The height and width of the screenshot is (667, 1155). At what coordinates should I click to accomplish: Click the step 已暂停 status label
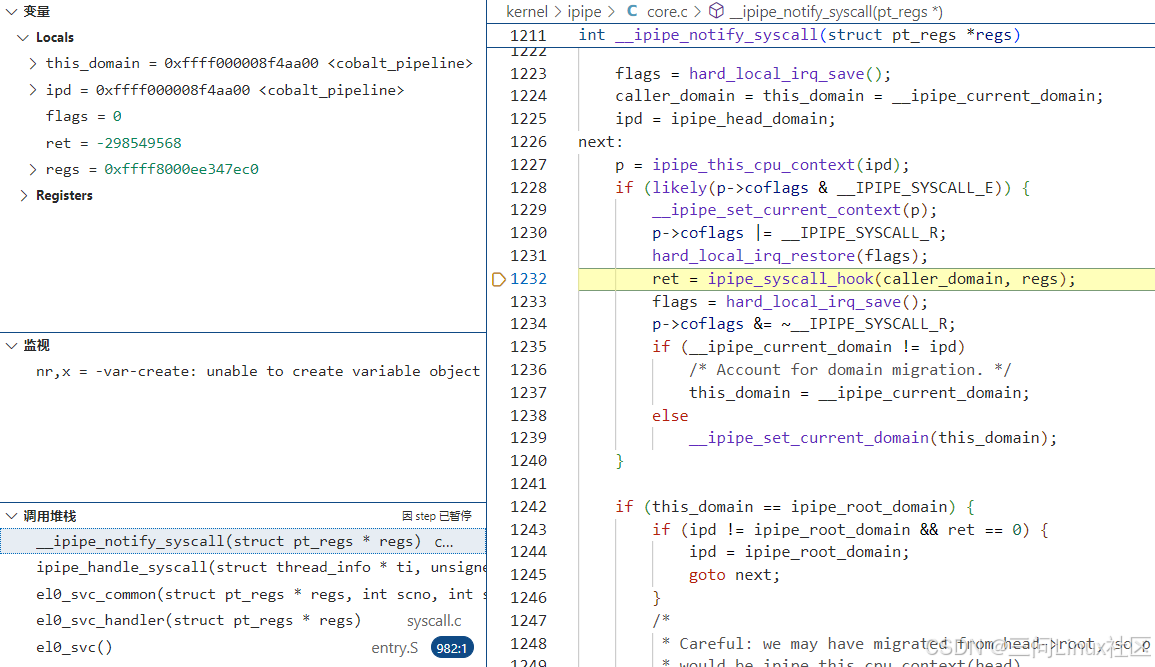[x=437, y=516]
